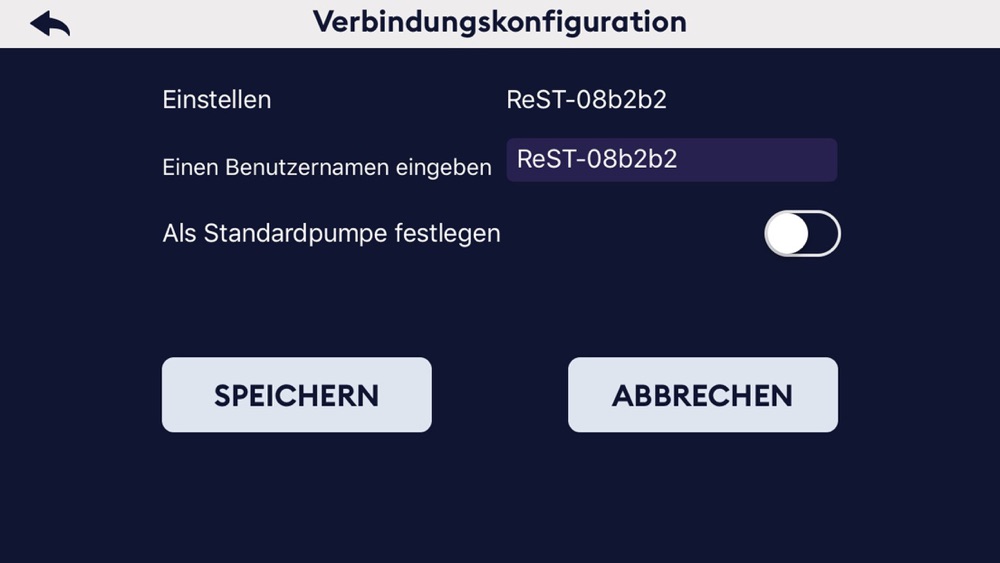The height and width of the screenshot is (563, 1000).
Task: Tap the header bar title text
Action: pyautogui.click(x=500, y=22)
